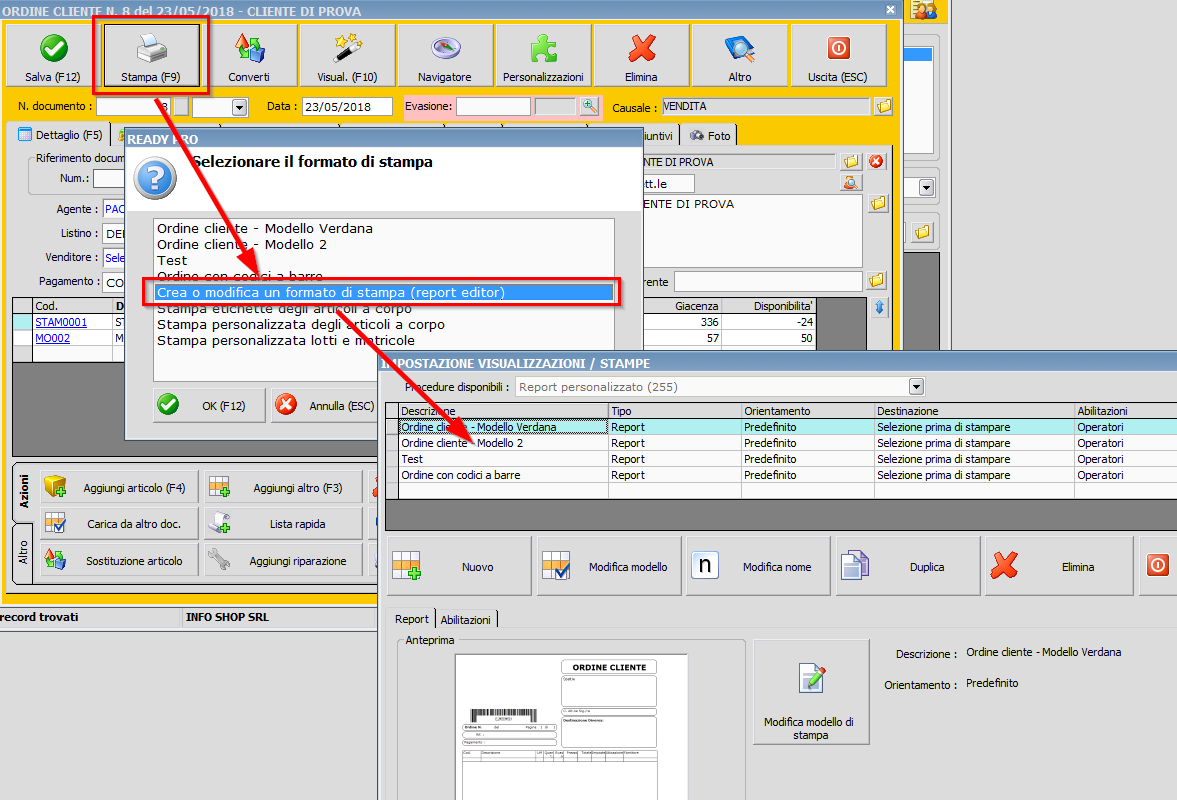Close the Ordine Cliente window
The image size is (1177, 800).
[x=890, y=10]
